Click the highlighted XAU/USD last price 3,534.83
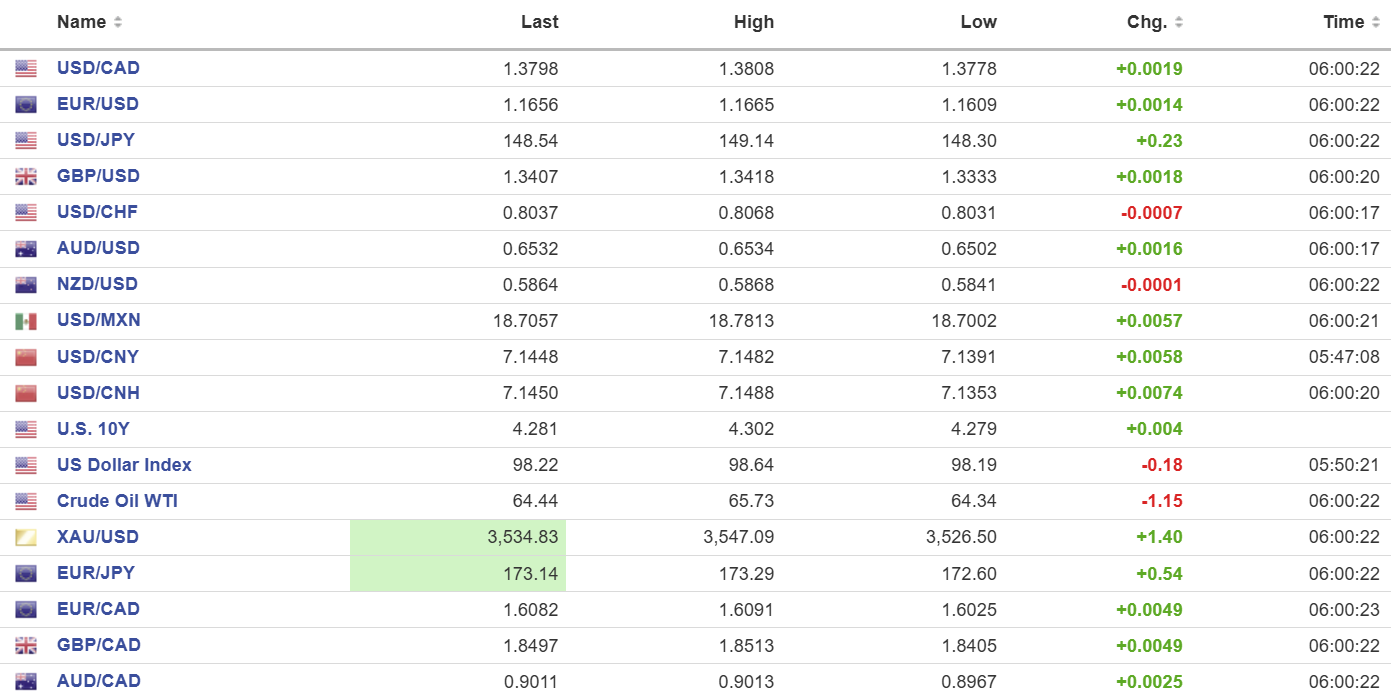The image size is (1391, 692). 523,537
